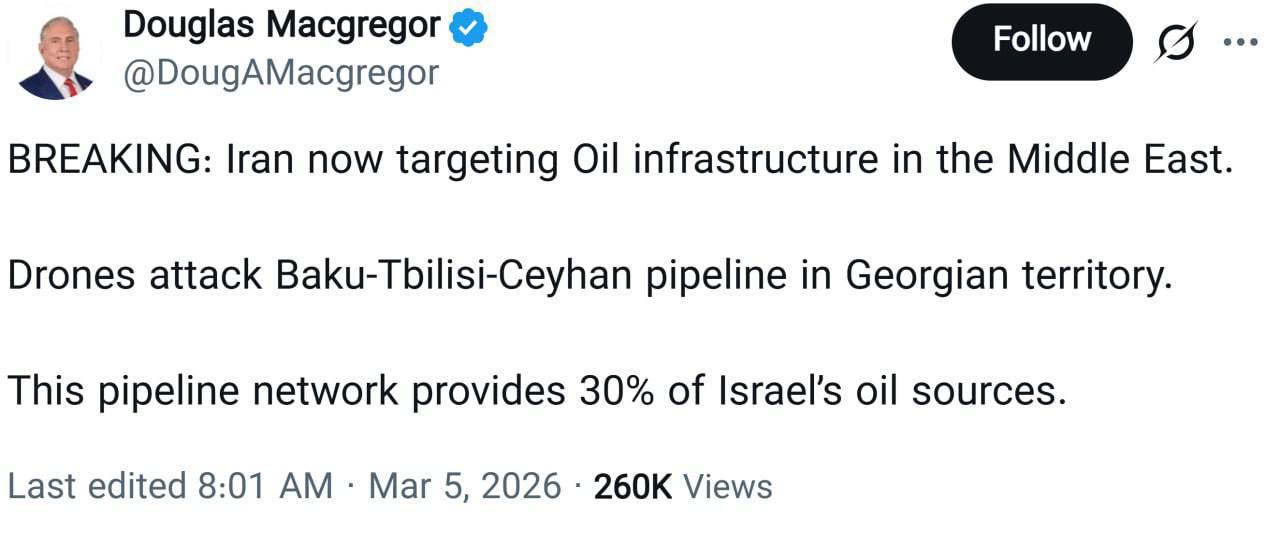Click the Douglas Macgregor display name

click(x=281, y=25)
